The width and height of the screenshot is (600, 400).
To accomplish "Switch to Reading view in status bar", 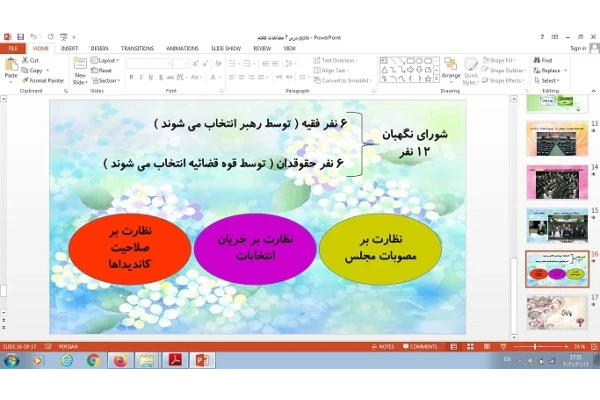I will [487, 346].
